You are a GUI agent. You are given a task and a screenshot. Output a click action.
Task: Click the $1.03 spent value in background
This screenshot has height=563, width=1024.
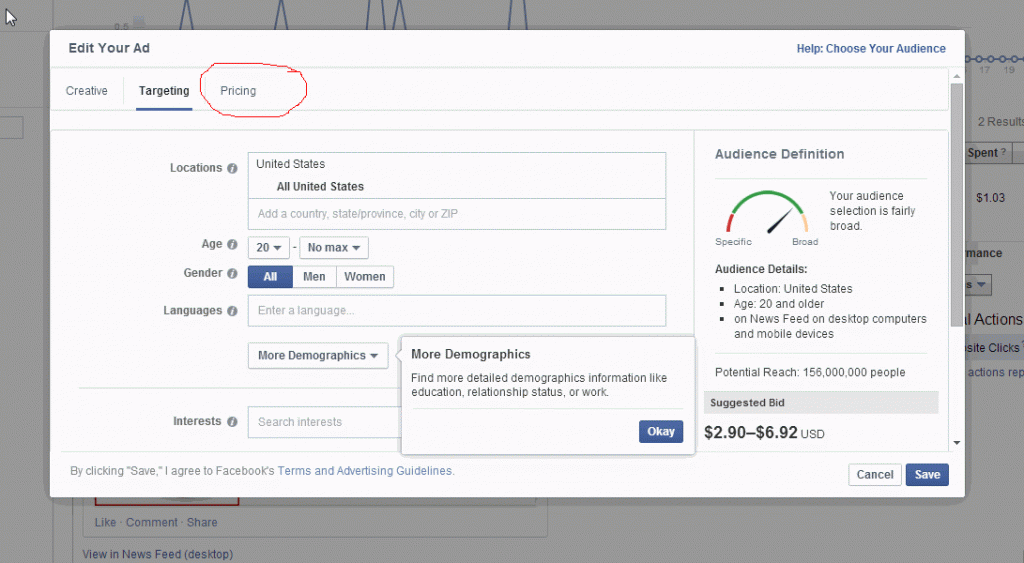click(x=990, y=198)
